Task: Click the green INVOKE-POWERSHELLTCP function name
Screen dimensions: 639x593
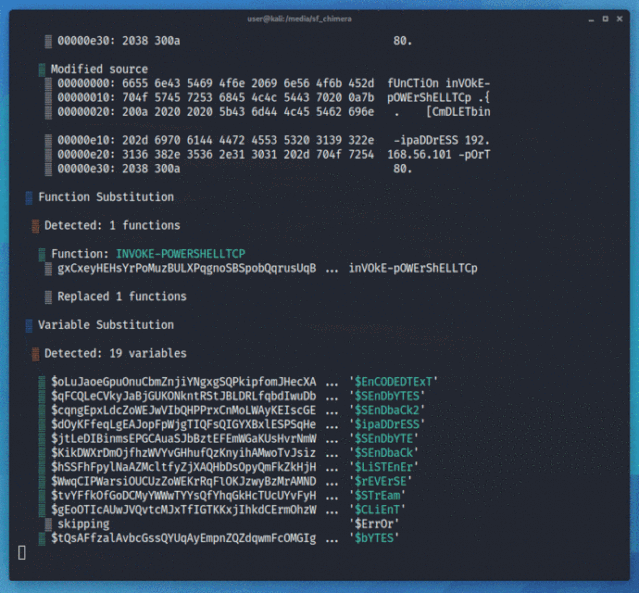Action: [181, 254]
